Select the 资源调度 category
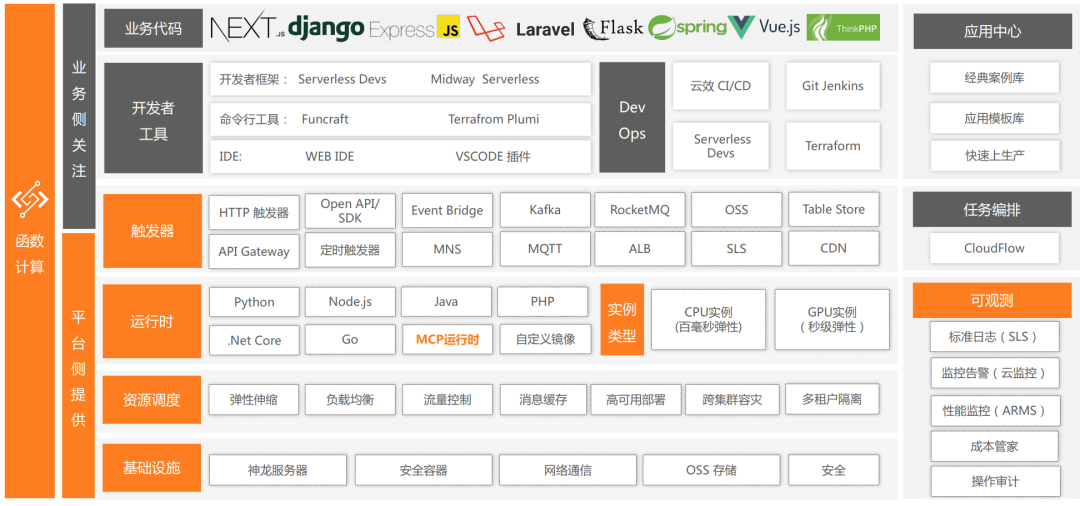The width and height of the screenshot is (1080, 506). pos(152,399)
